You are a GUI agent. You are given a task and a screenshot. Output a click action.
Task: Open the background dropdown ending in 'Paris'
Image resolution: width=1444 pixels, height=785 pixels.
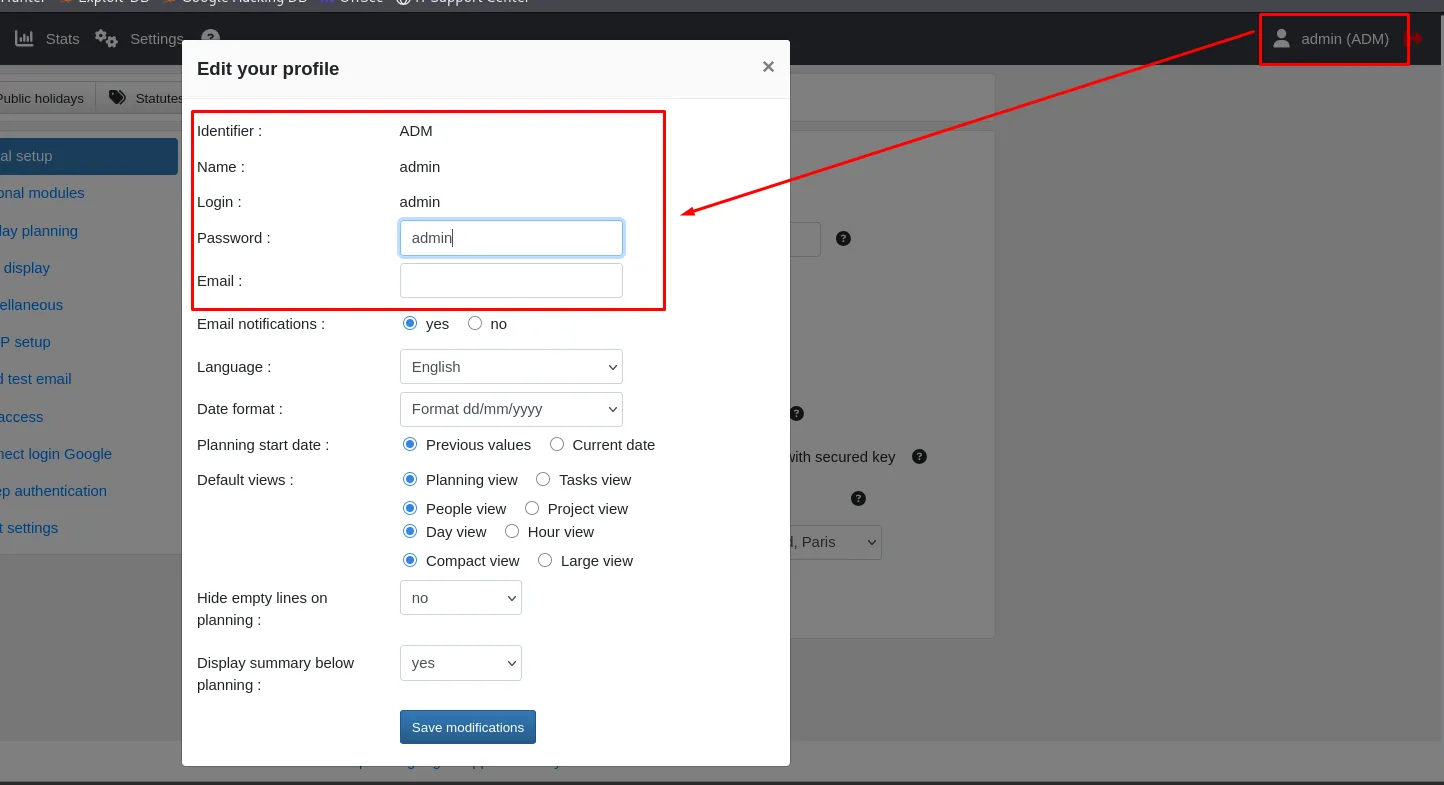(x=835, y=542)
